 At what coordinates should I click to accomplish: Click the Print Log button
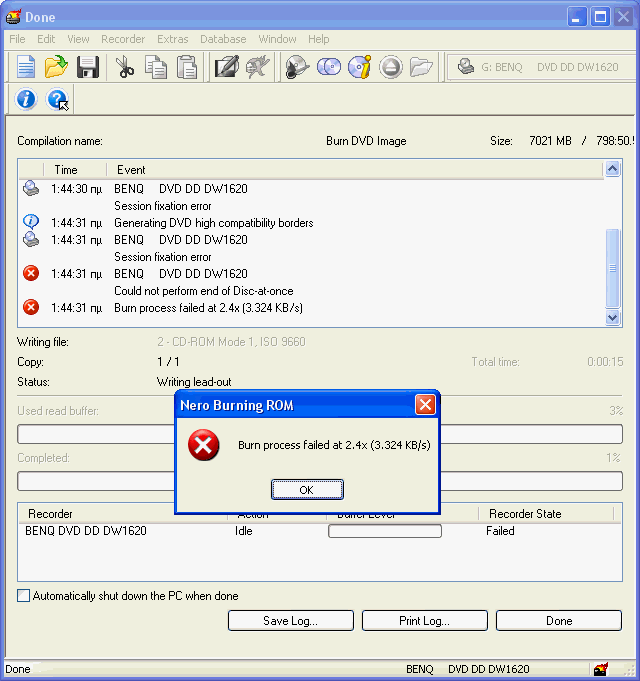(x=424, y=621)
